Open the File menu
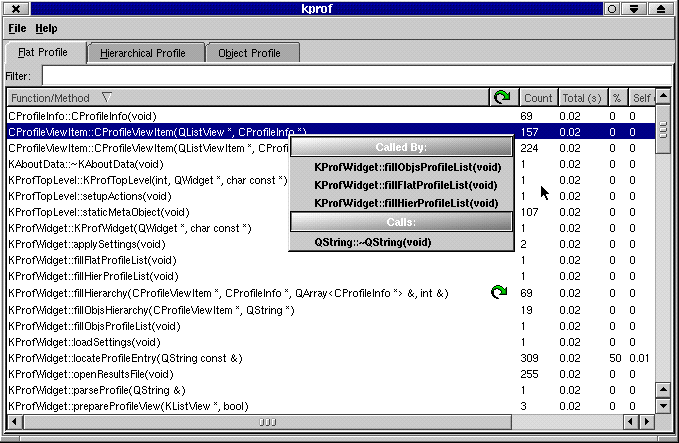This screenshot has height=443, width=679. (17, 29)
